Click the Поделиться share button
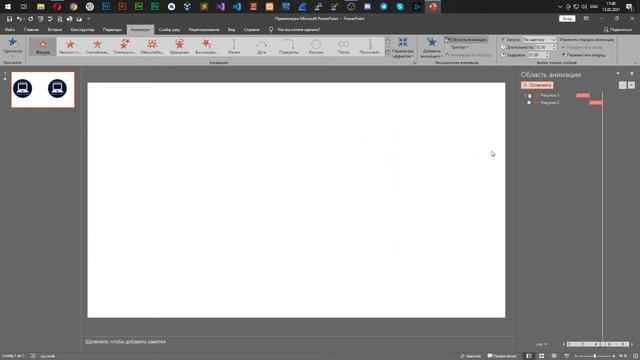The image size is (640, 360). pyautogui.click(x=618, y=29)
